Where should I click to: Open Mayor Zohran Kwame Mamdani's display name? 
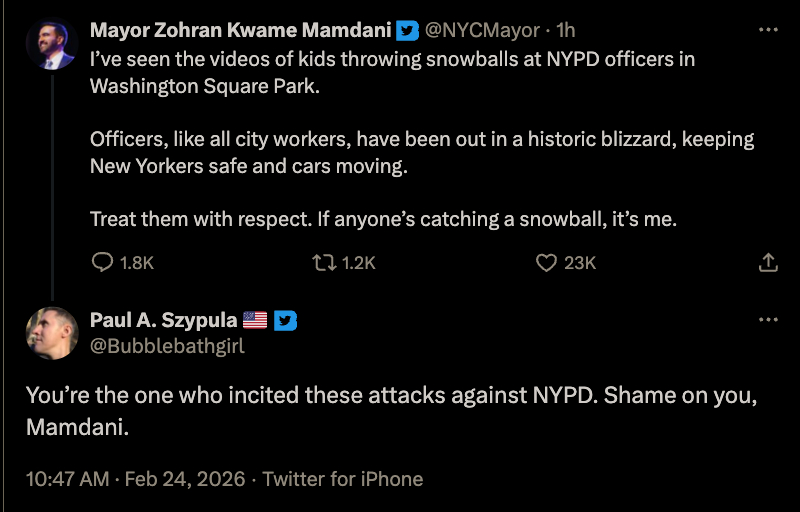[x=240, y=32]
